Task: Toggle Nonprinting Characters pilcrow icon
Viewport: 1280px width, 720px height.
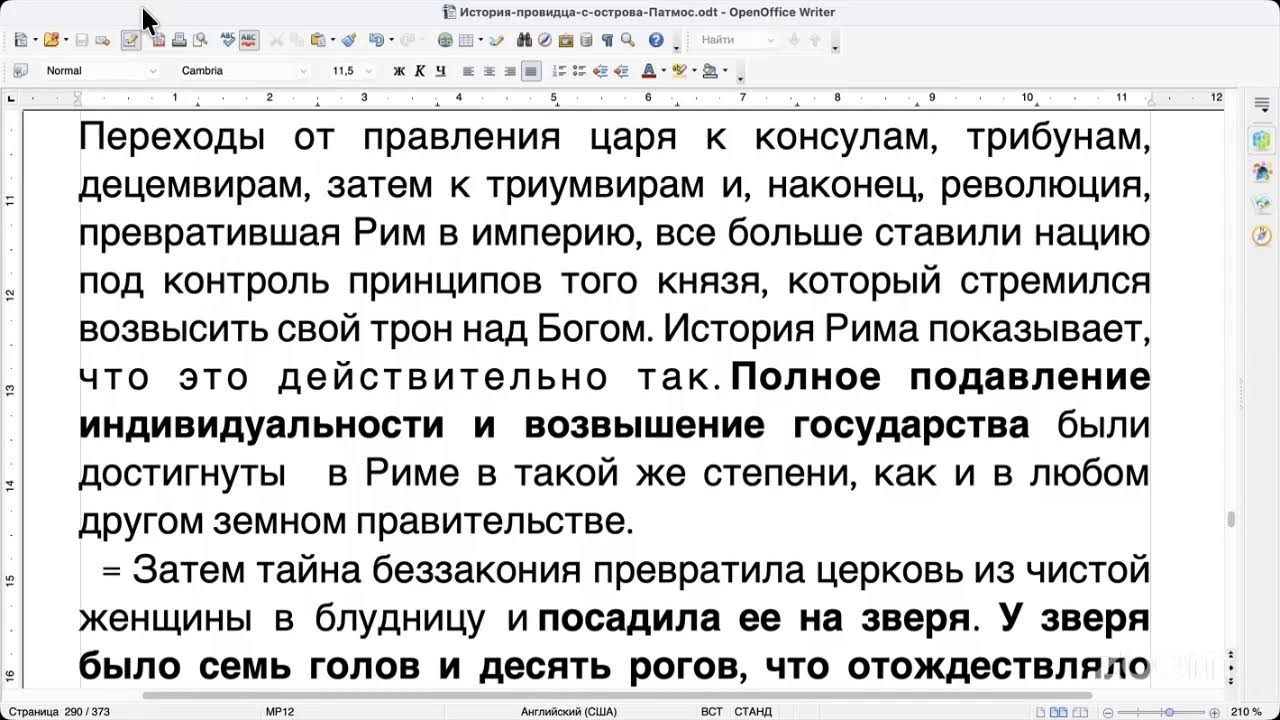Action: (x=607, y=40)
